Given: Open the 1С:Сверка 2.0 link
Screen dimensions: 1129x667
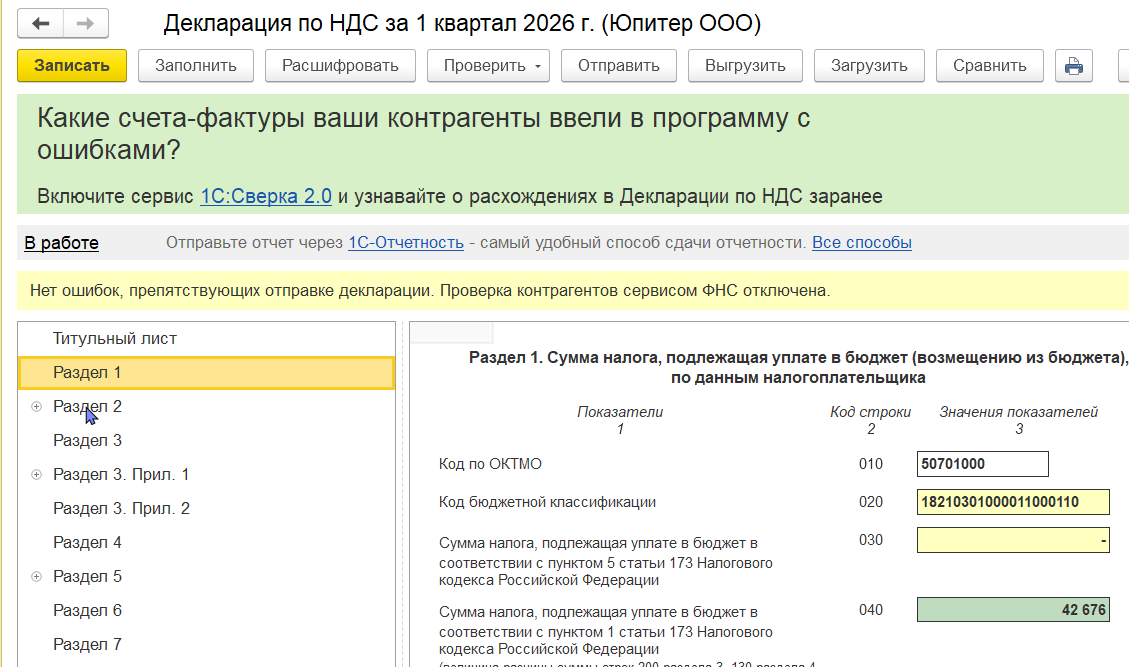Looking at the screenshot, I should (266, 196).
